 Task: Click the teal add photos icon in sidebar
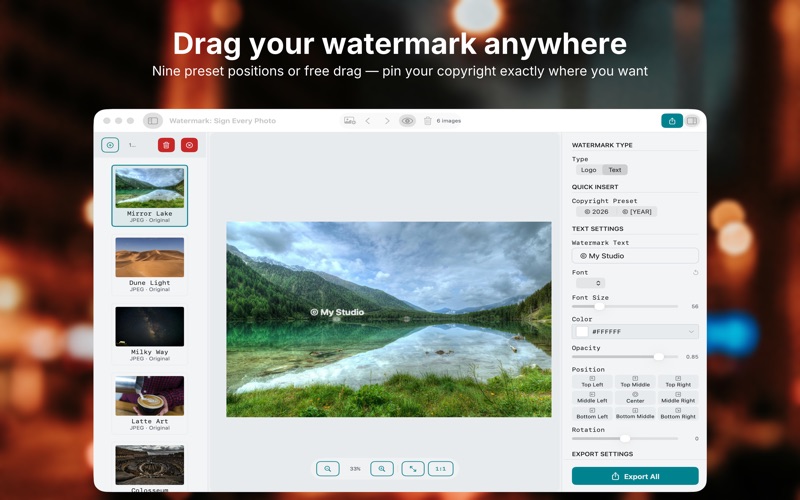(x=110, y=145)
